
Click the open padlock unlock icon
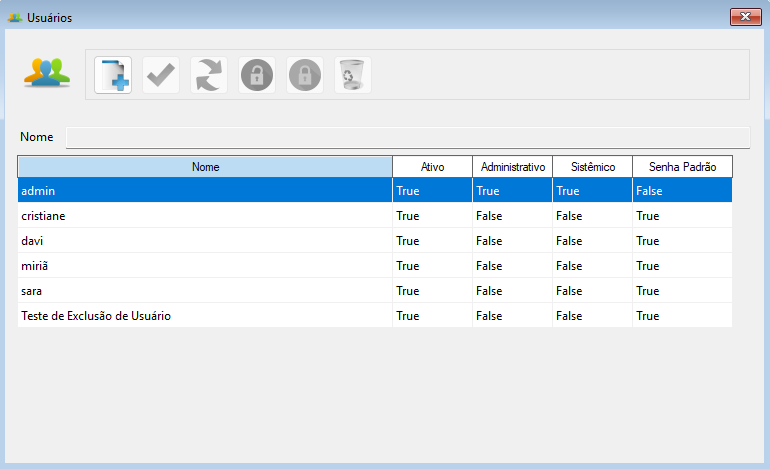coord(257,75)
